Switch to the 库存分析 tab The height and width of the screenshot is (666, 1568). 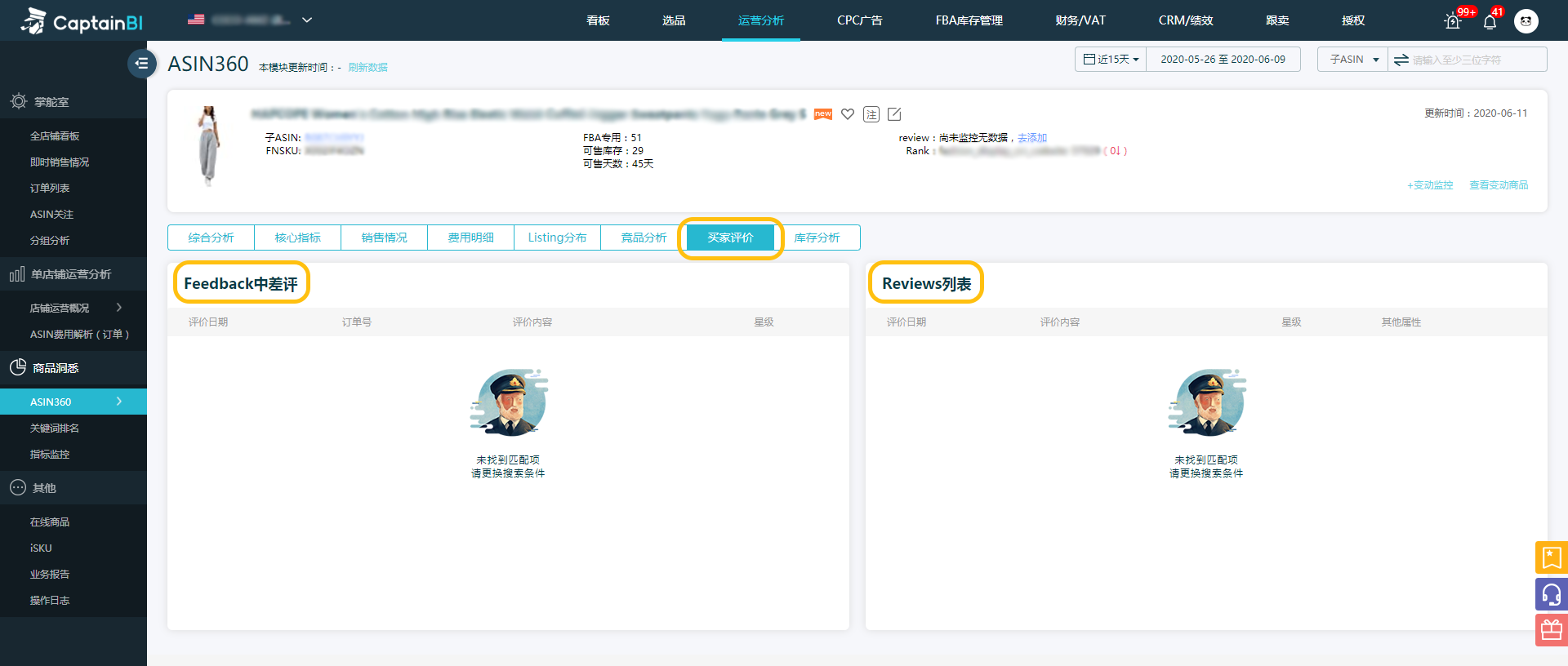tap(817, 238)
